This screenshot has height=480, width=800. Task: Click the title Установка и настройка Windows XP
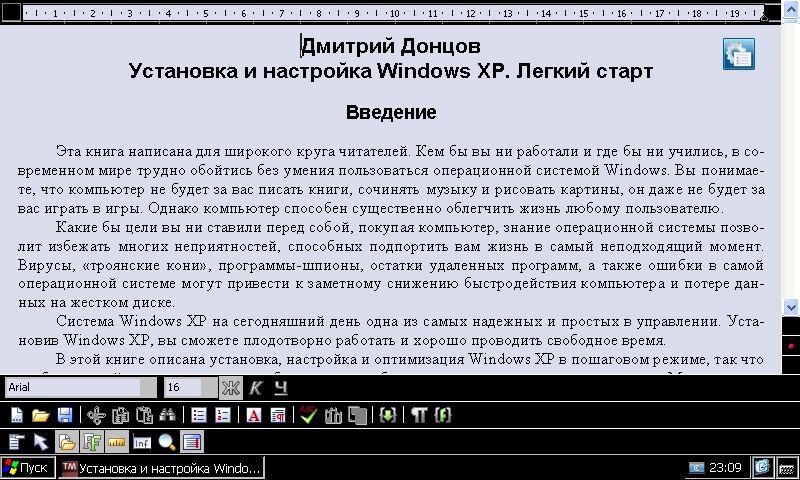point(316,71)
